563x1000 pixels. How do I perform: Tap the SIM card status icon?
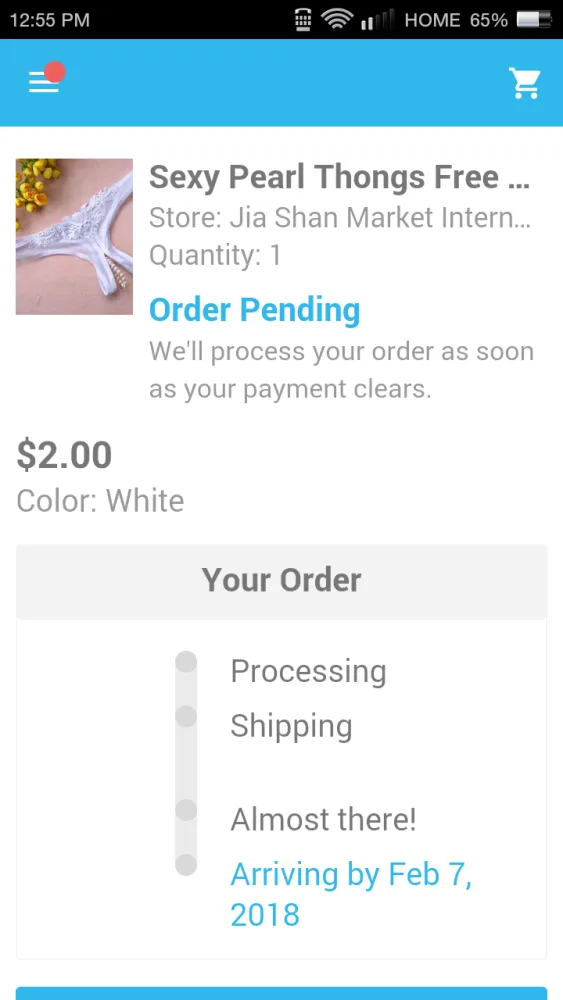tap(303, 20)
